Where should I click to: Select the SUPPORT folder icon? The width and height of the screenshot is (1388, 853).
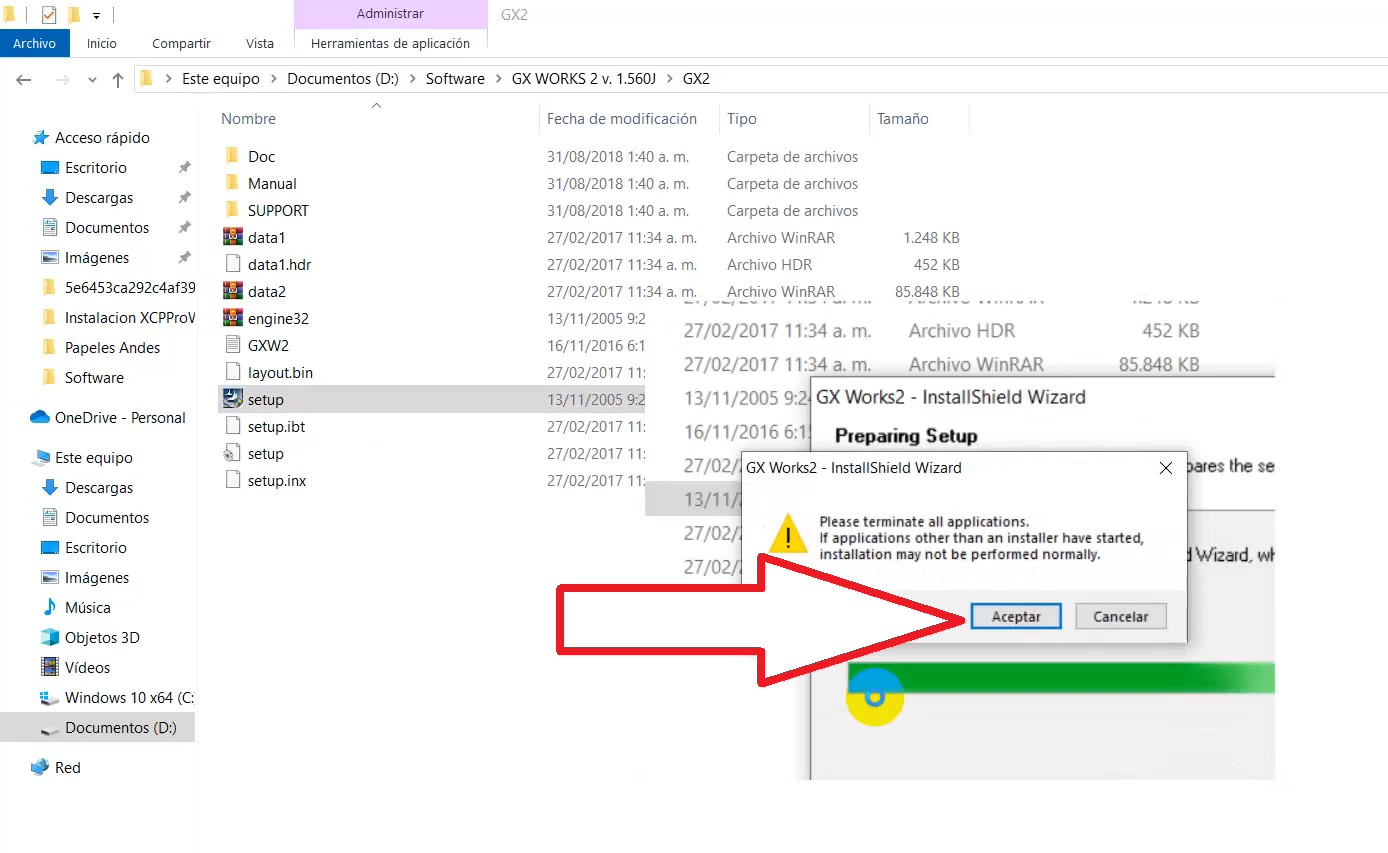[232, 210]
